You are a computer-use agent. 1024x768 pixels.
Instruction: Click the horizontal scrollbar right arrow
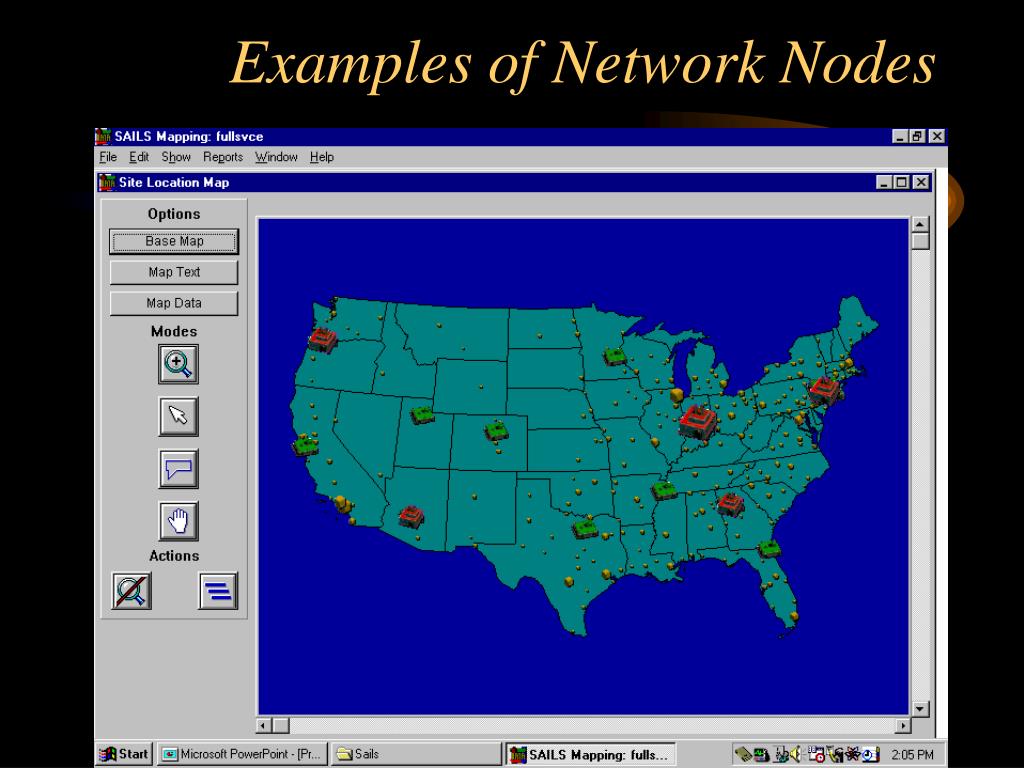(903, 725)
